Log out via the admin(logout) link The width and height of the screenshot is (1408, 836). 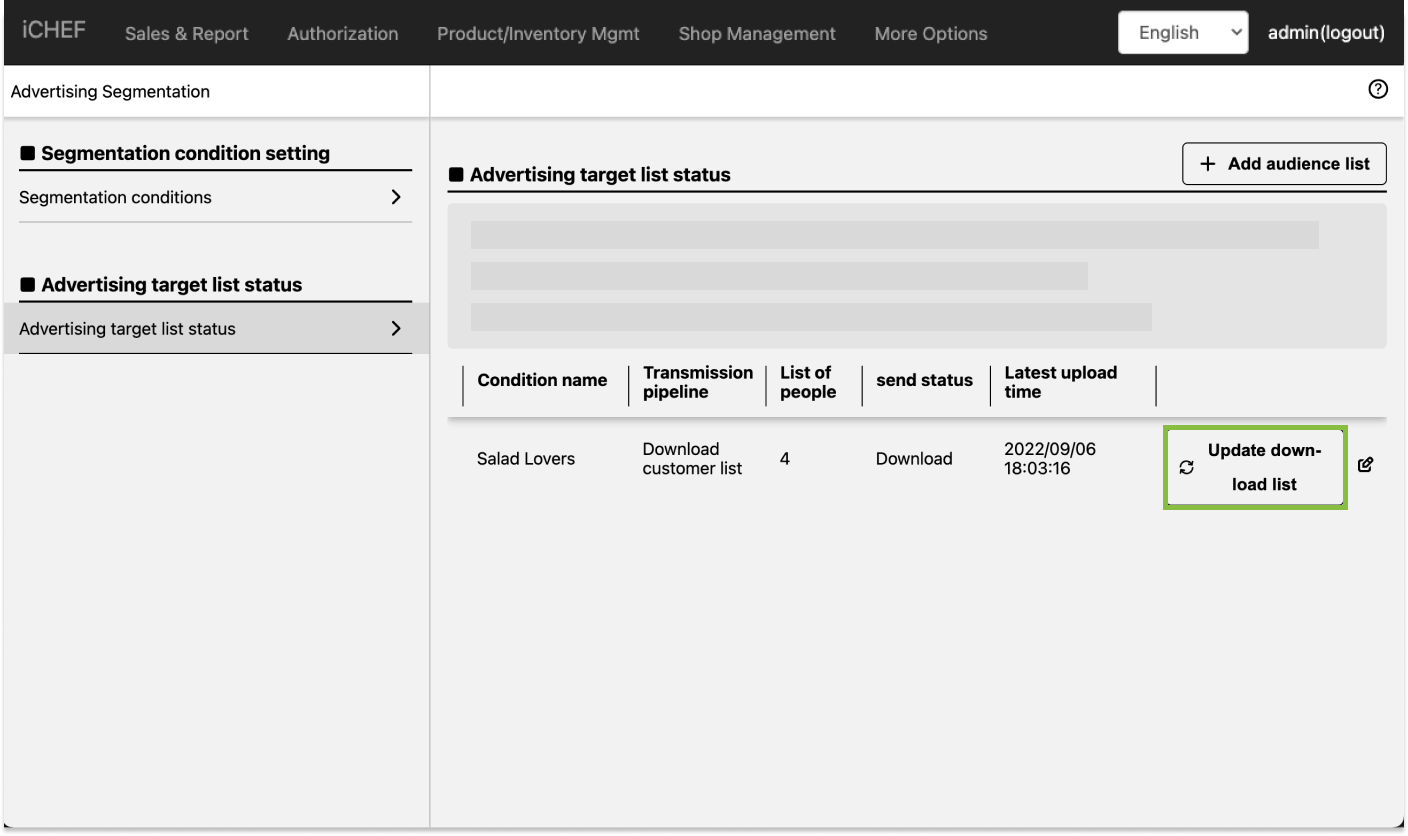tap(1326, 33)
